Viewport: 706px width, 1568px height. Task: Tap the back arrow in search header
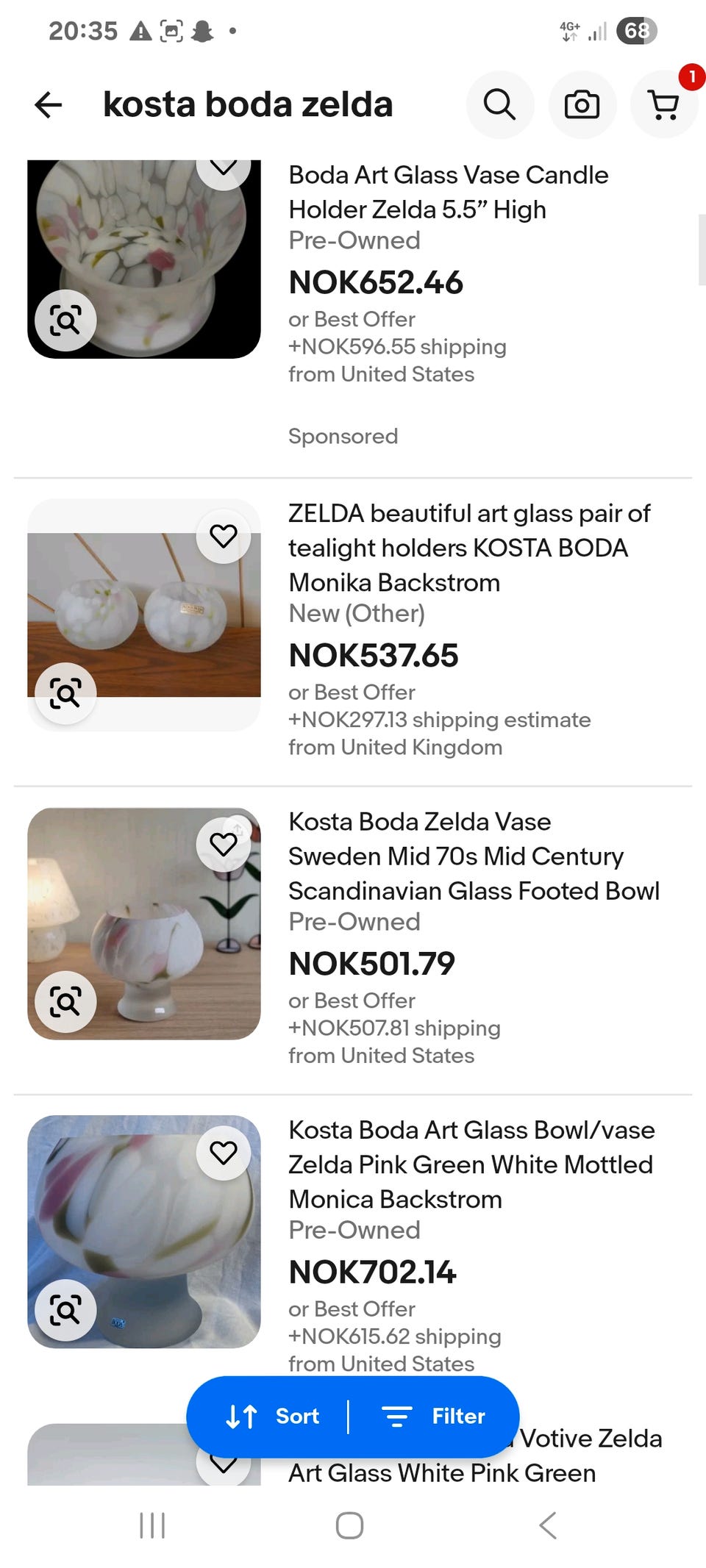click(x=49, y=104)
